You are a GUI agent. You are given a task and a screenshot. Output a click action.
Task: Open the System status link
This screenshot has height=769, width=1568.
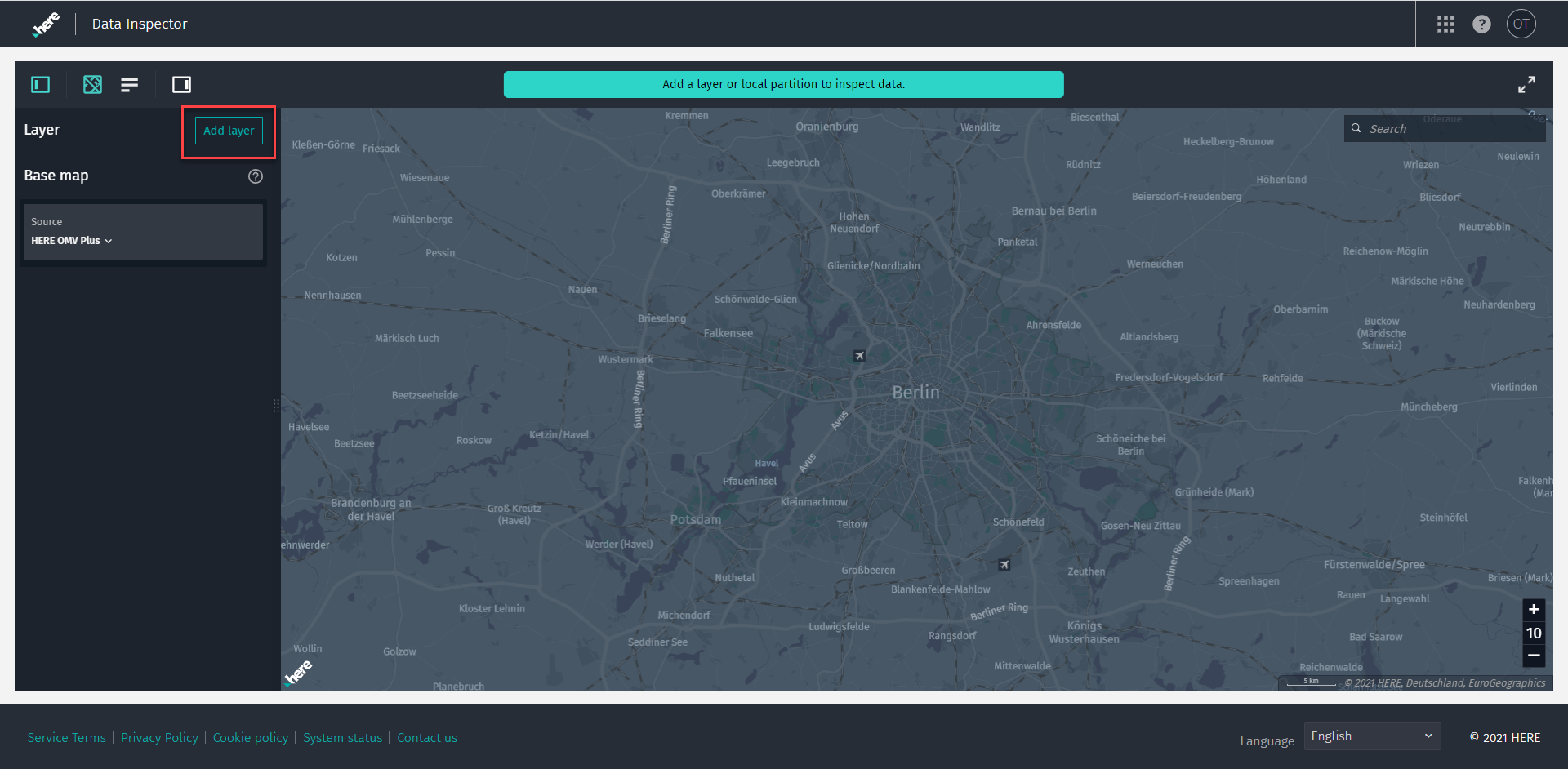pyautogui.click(x=343, y=738)
